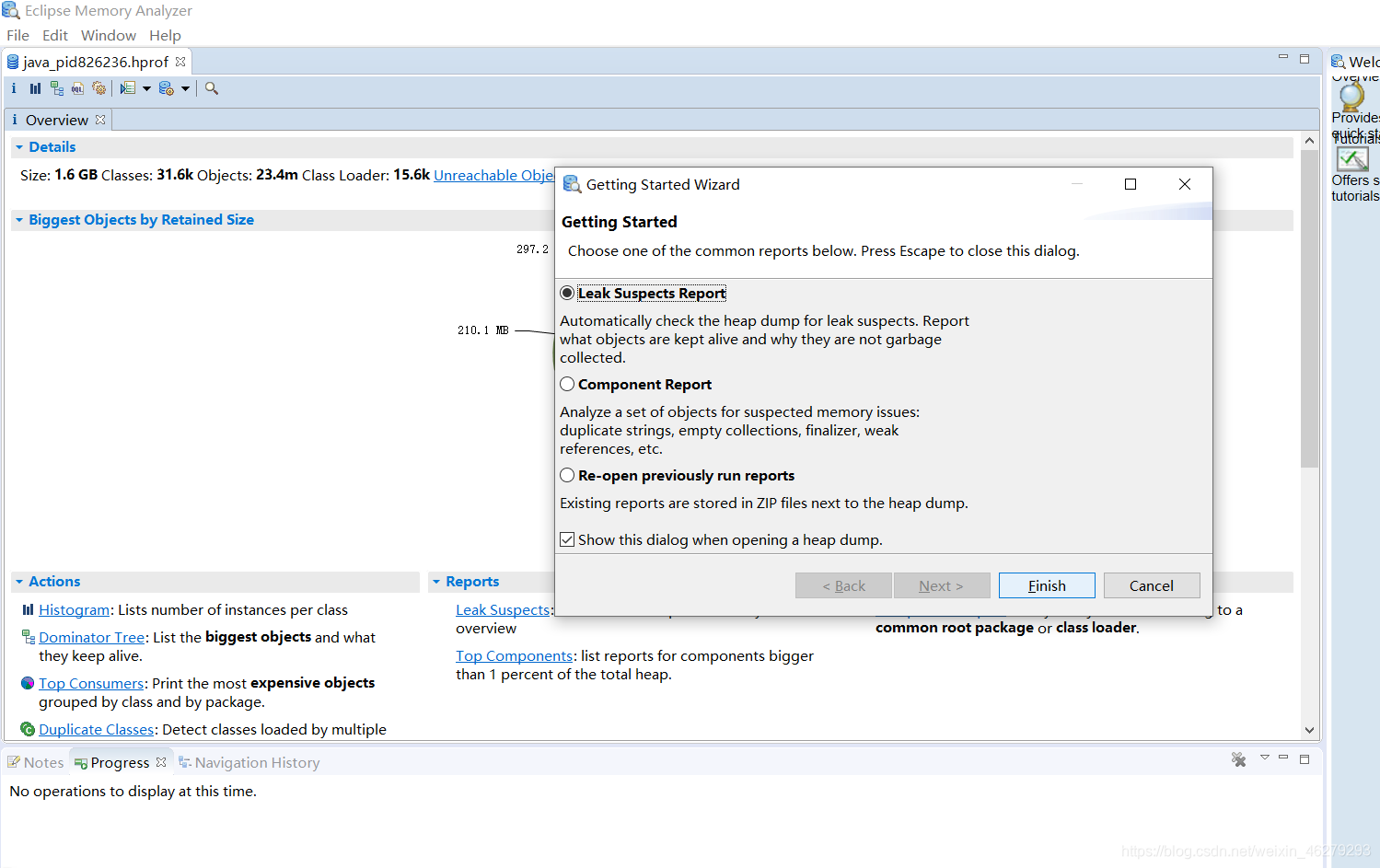Click Top Consumers pie icon in Actions

pyautogui.click(x=28, y=683)
